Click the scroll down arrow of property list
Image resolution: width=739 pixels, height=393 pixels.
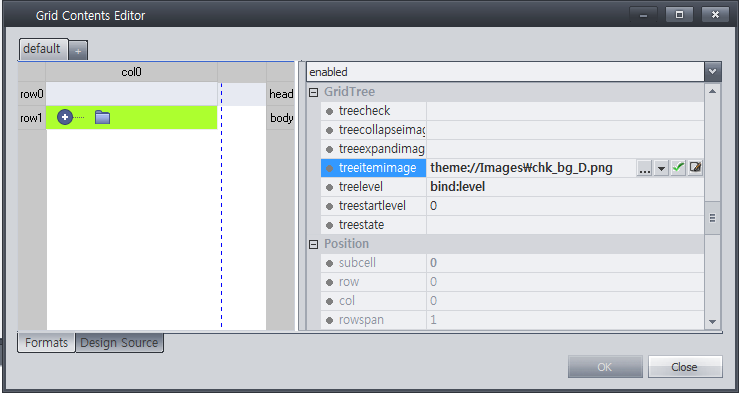(712, 322)
